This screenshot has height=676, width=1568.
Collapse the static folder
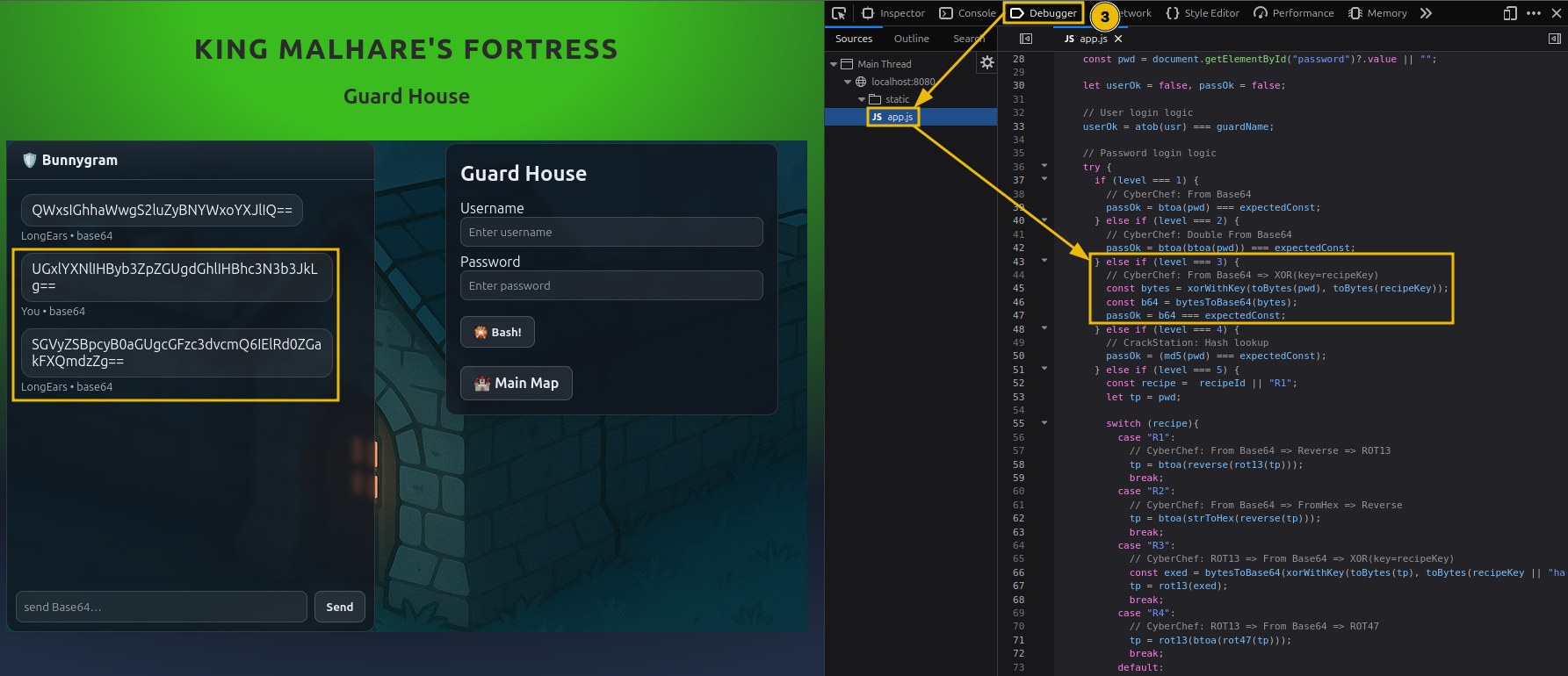pyautogui.click(x=862, y=99)
